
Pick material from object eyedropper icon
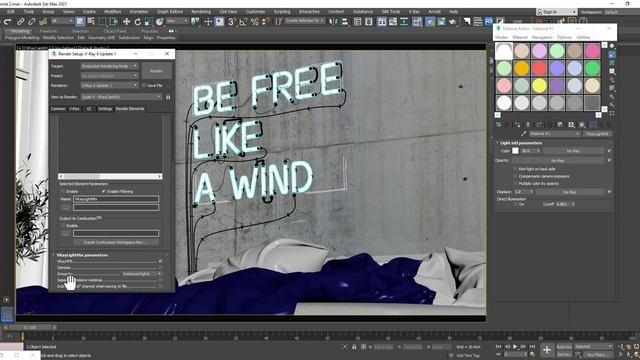tap(523, 134)
